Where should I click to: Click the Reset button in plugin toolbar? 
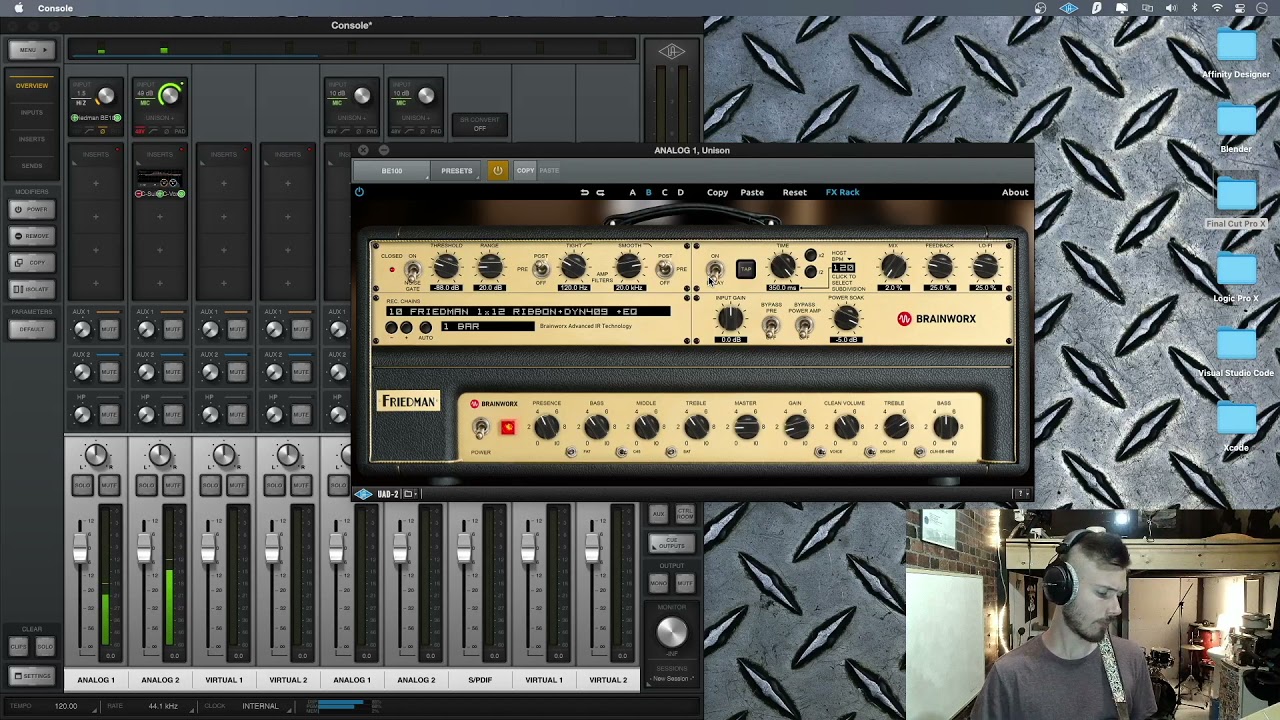794,192
